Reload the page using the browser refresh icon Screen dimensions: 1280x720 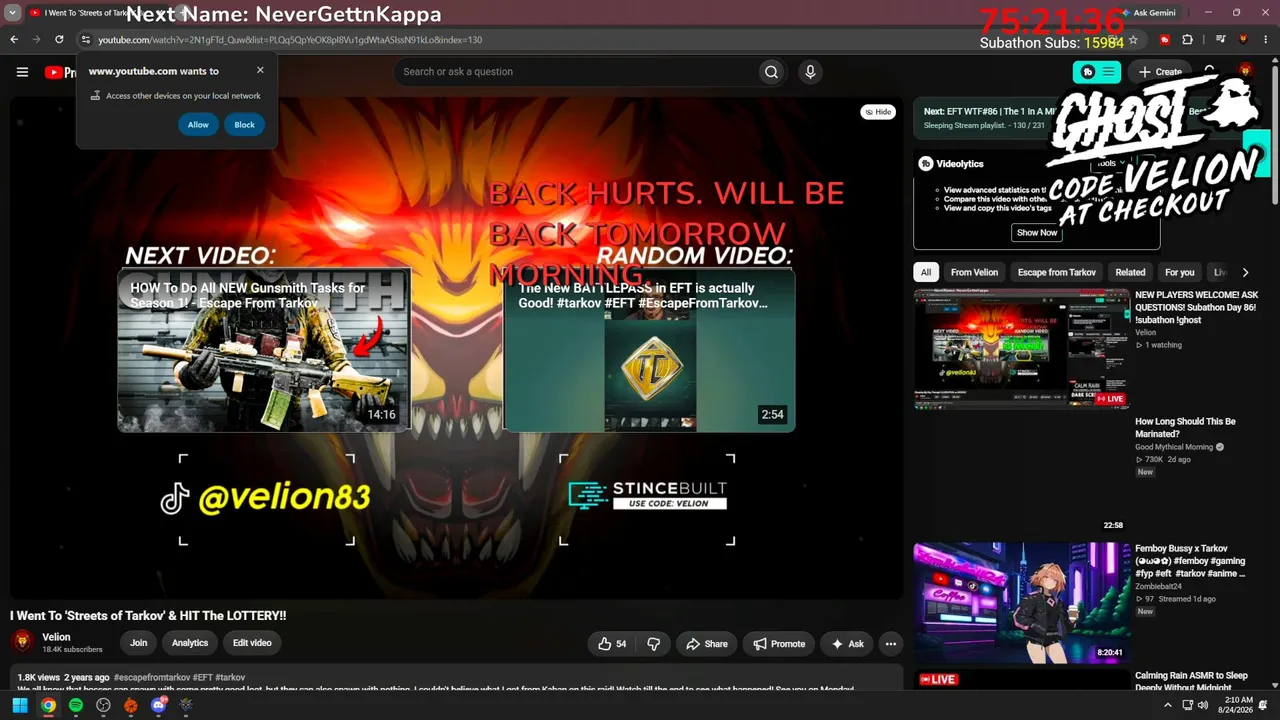(59, 40)
